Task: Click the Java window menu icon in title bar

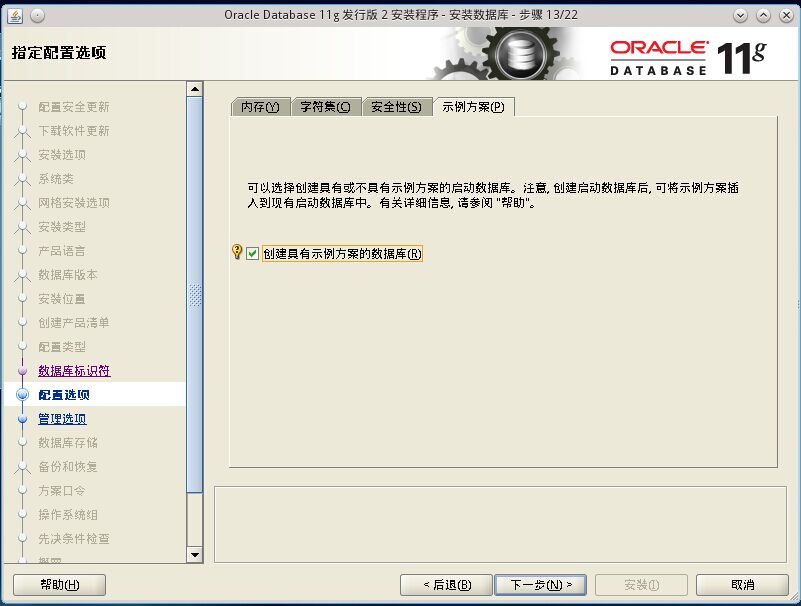Action: pos(15,15)
